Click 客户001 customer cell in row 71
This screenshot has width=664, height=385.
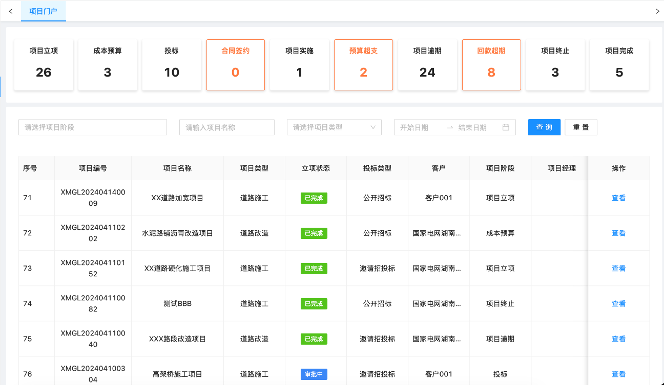click(439, 198)
